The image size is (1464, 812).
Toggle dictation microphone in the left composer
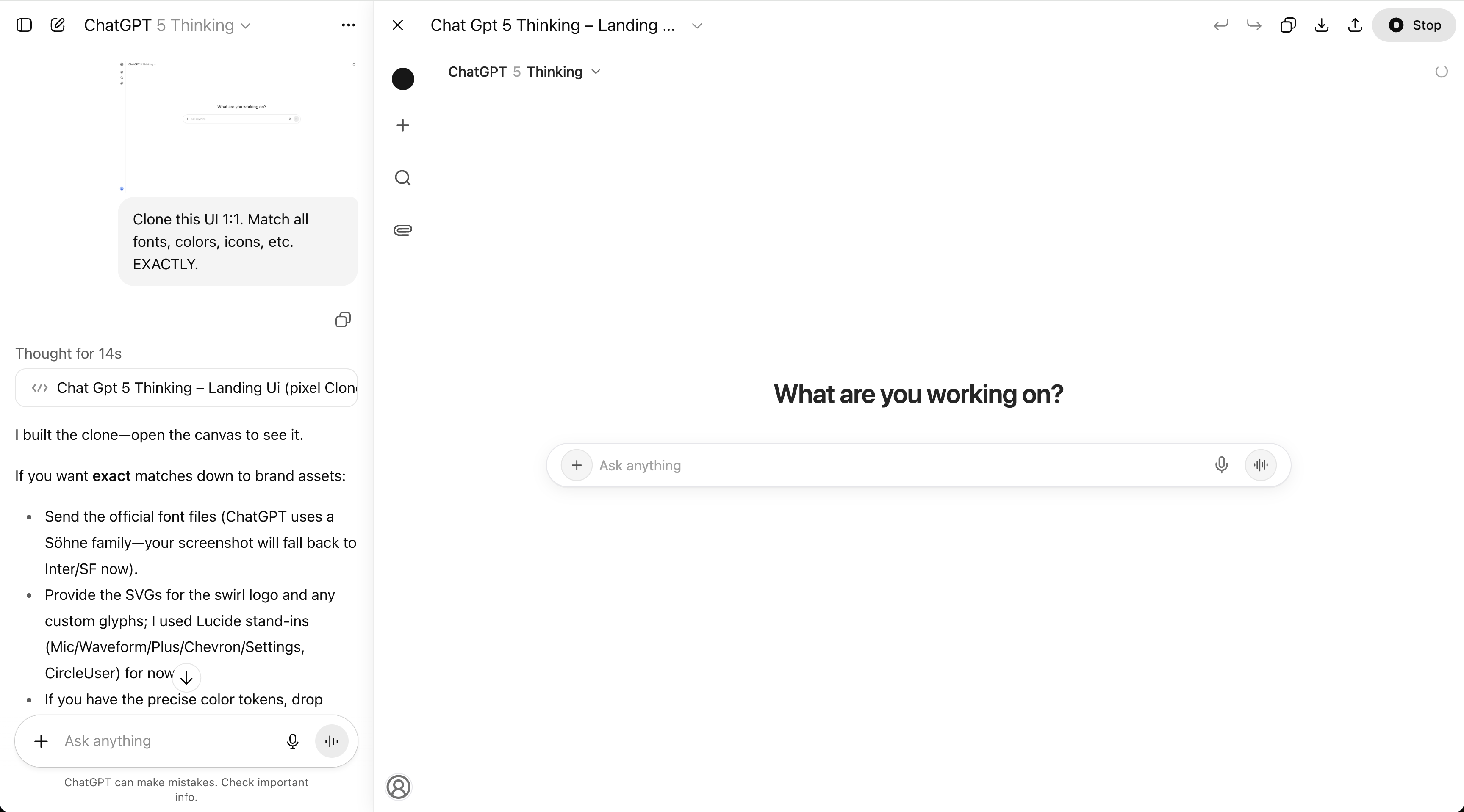click(x=292, y=741)
